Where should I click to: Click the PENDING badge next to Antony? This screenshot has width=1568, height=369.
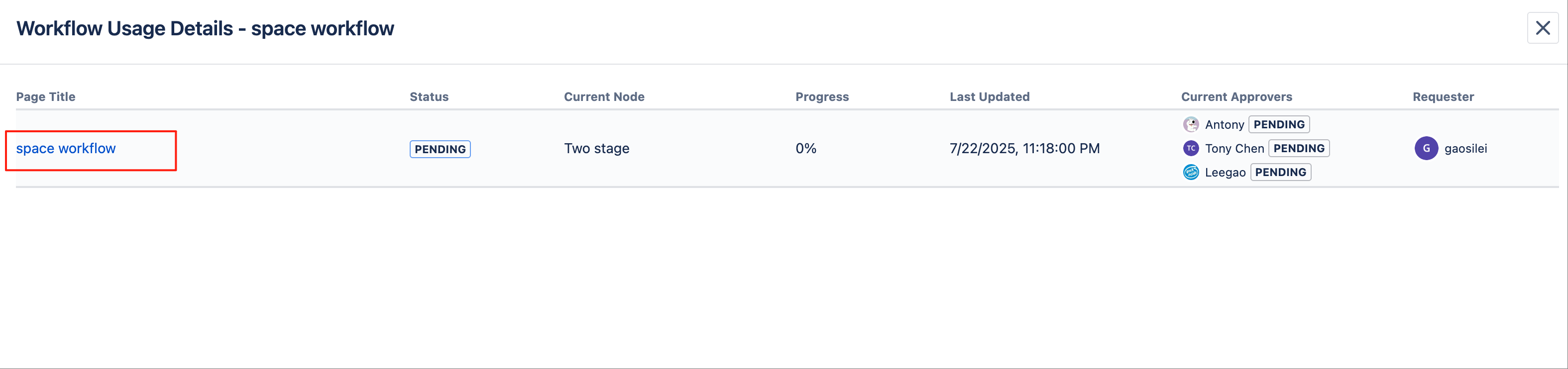[1279, 125]
